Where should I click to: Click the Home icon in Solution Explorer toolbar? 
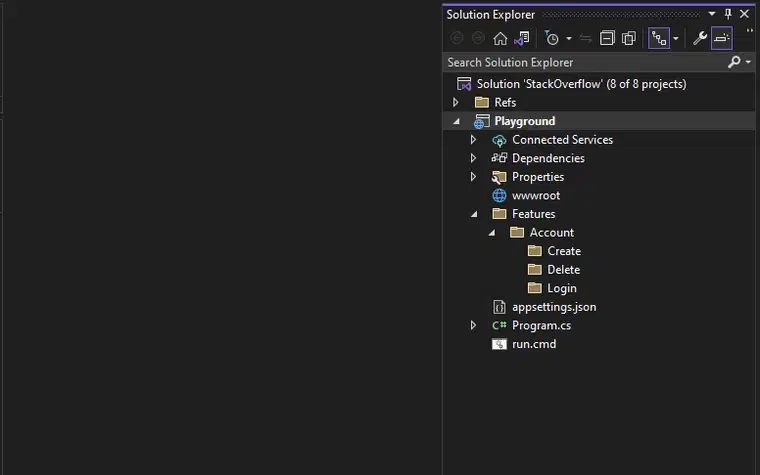[x=500, y=38]
